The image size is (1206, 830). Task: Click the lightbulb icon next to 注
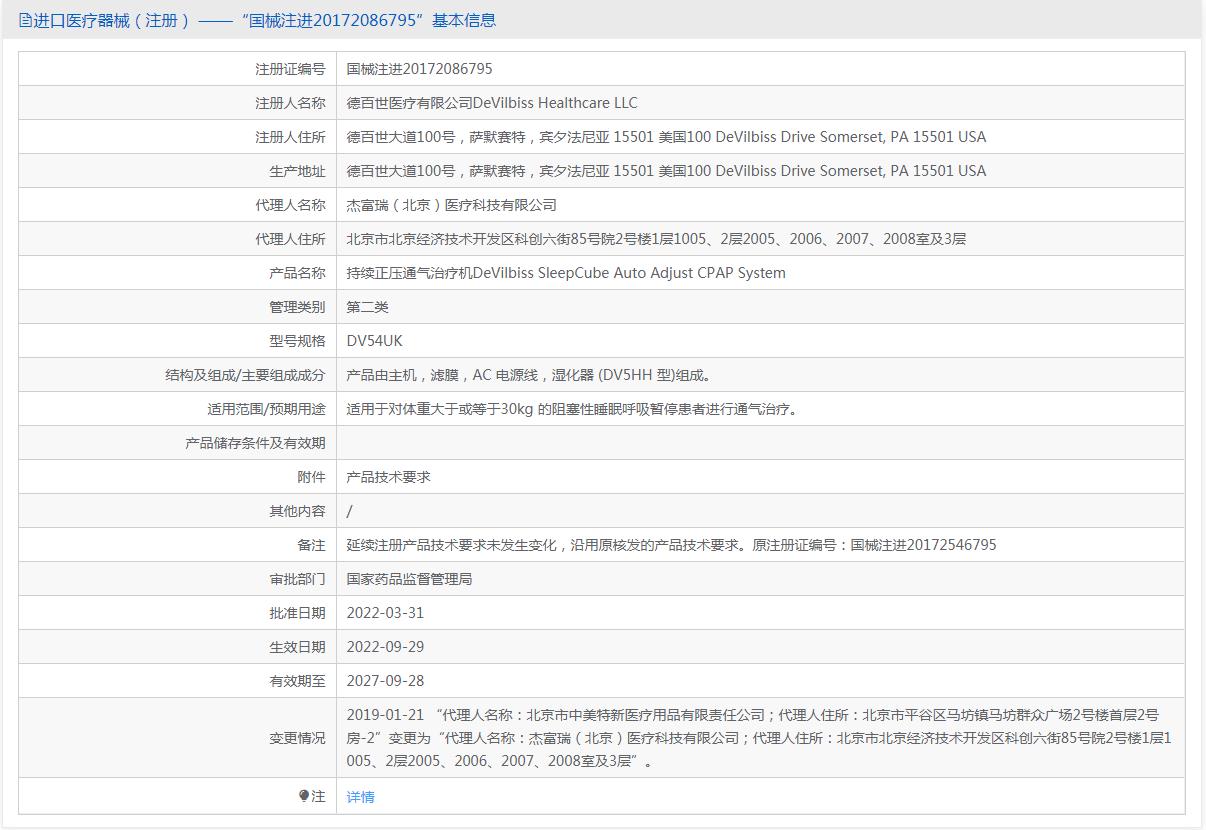[x=304, y=796]
